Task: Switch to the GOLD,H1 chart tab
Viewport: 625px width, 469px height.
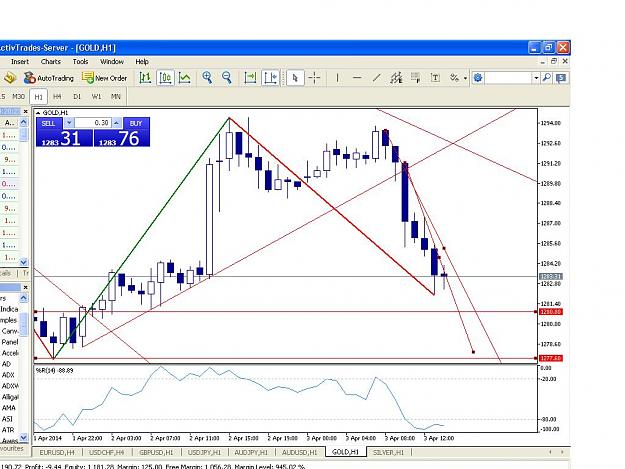Action: coord(345,452)
